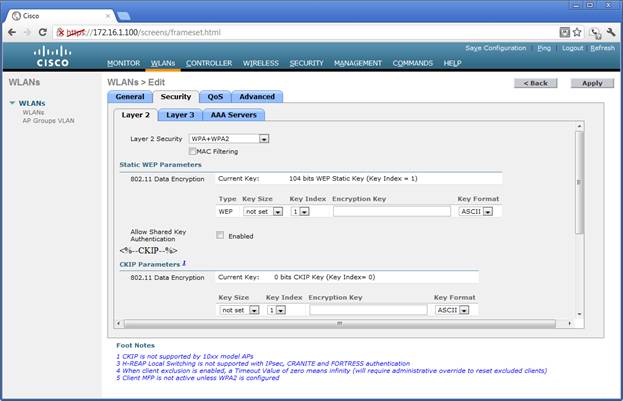Open the COMMANDS menu
Viewport: 623px width, 401px height.
pos(412,63)
